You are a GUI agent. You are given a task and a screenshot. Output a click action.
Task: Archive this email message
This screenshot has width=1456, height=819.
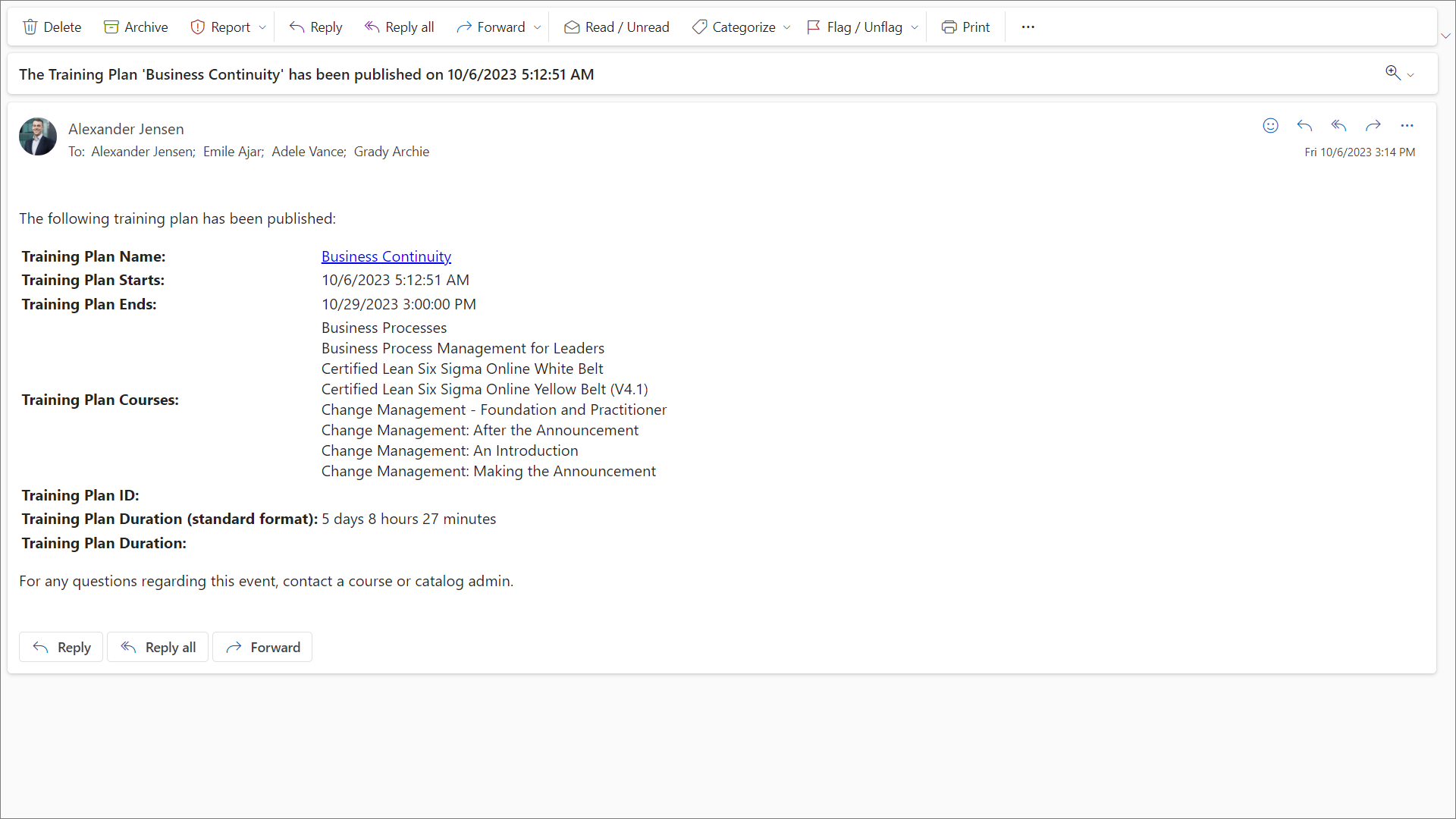pos(136,27)
